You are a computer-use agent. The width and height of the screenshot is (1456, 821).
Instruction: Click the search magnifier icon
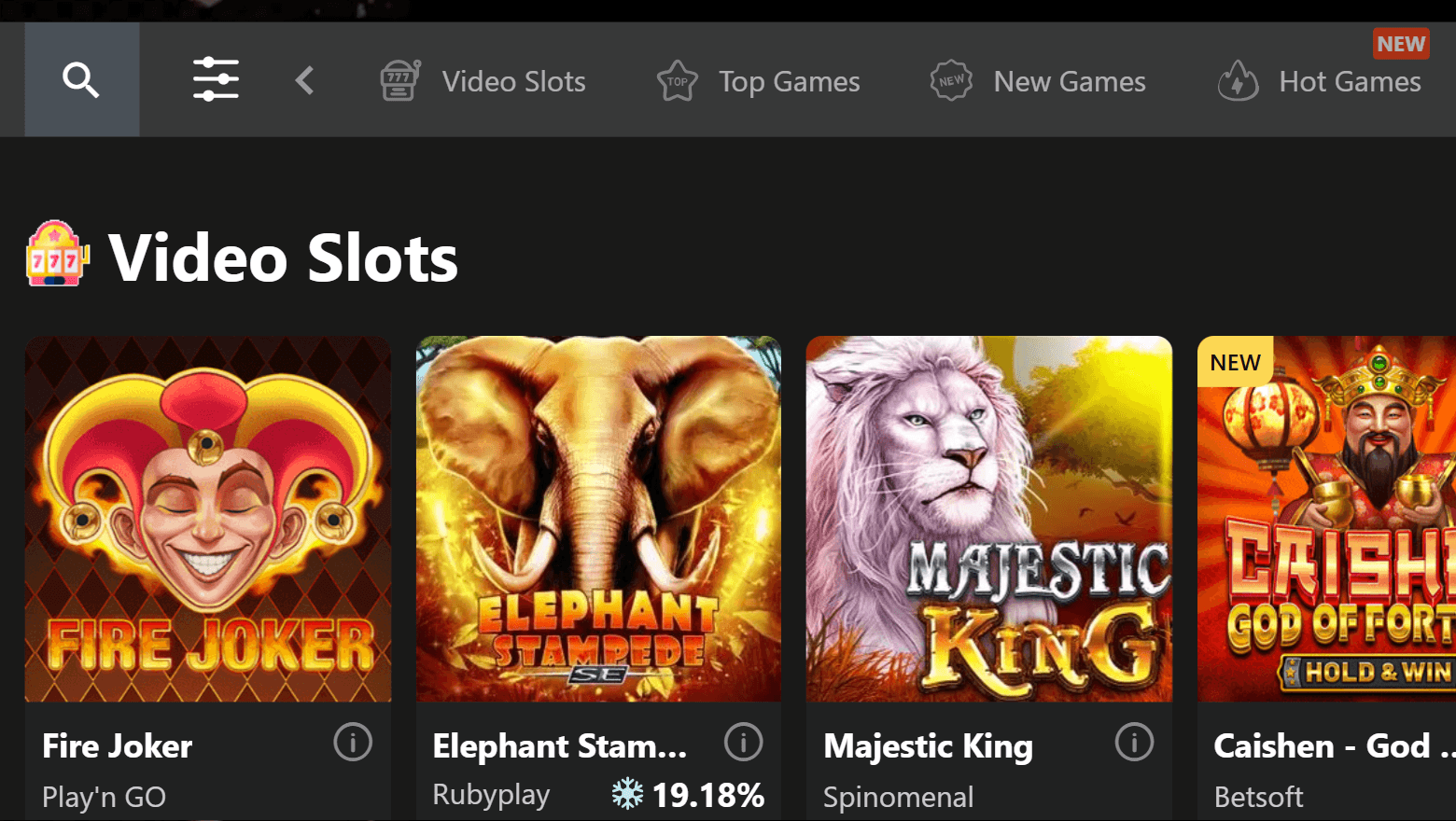(81, 80)
